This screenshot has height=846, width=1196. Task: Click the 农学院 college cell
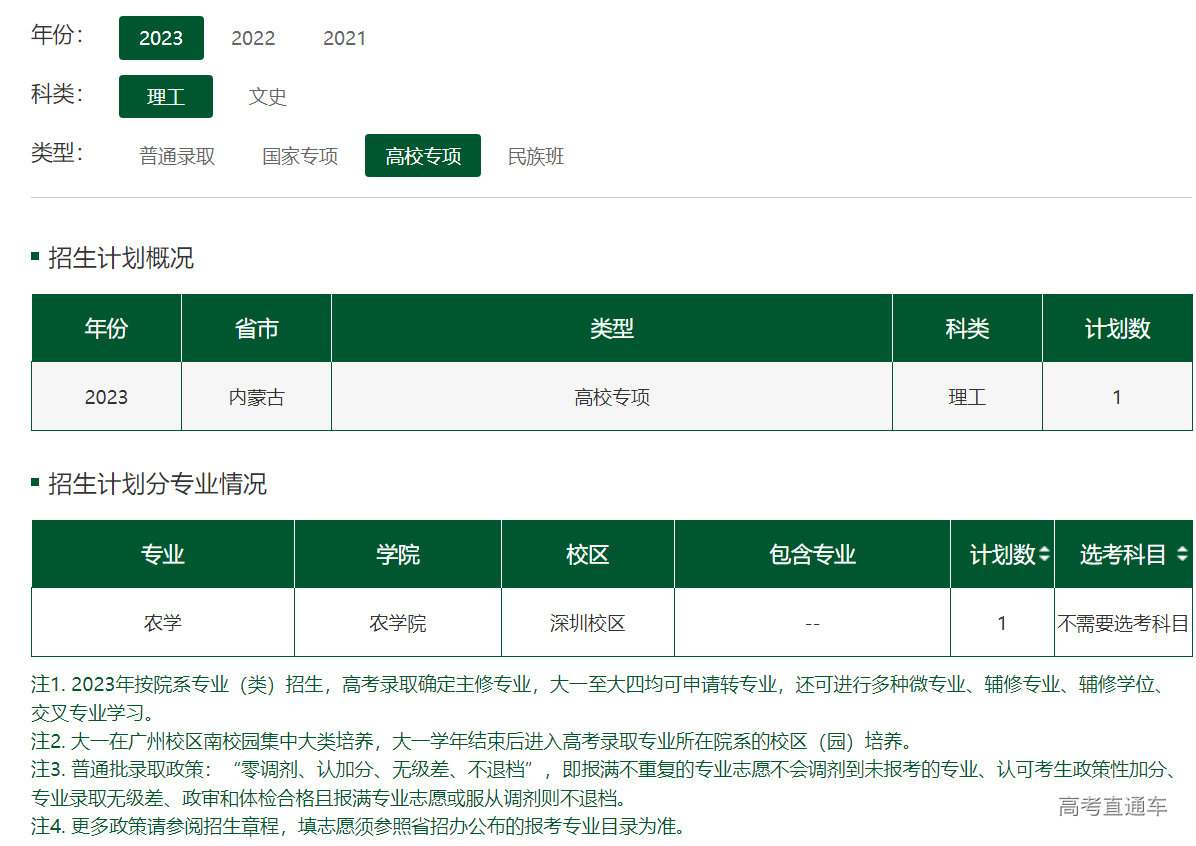[x=398, y=623]
